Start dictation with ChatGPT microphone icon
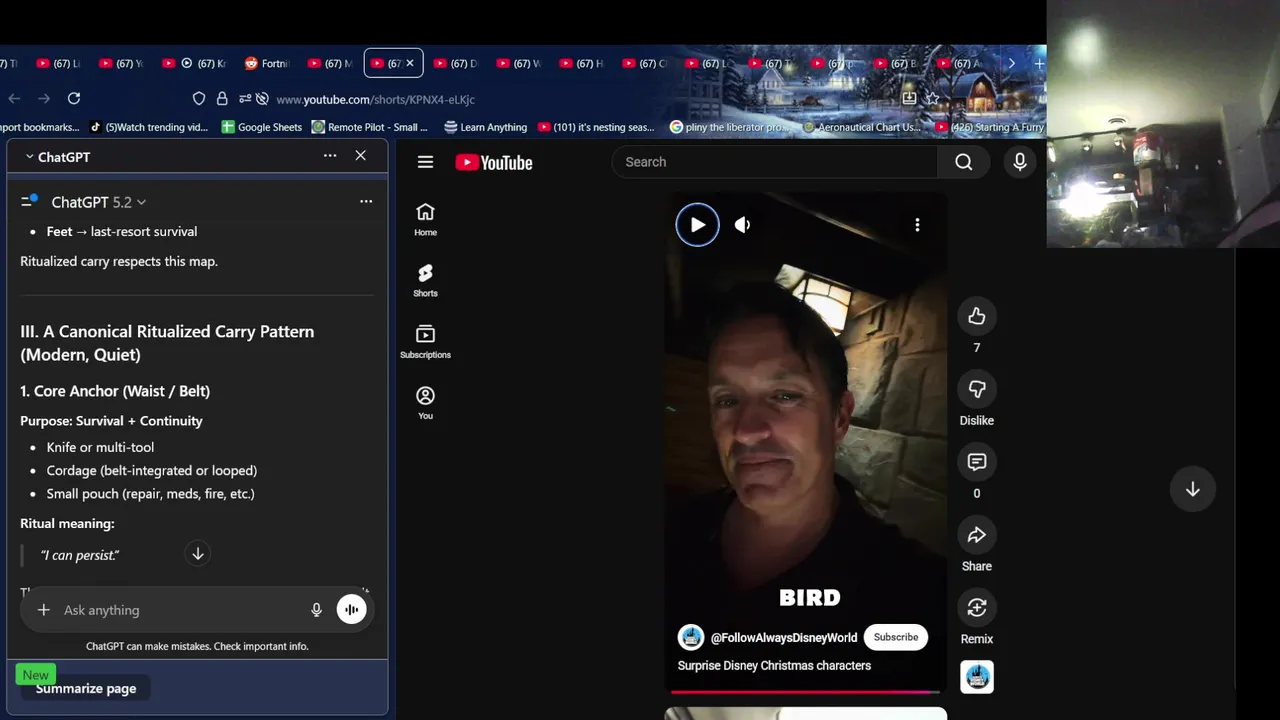 pyautogui.click(x=316, y=610)
